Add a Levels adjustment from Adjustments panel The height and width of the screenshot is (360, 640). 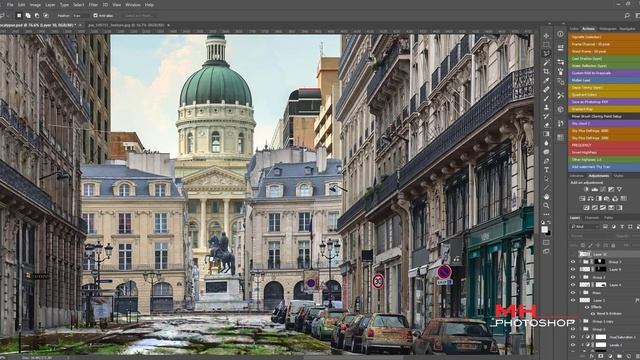point(595,189)
